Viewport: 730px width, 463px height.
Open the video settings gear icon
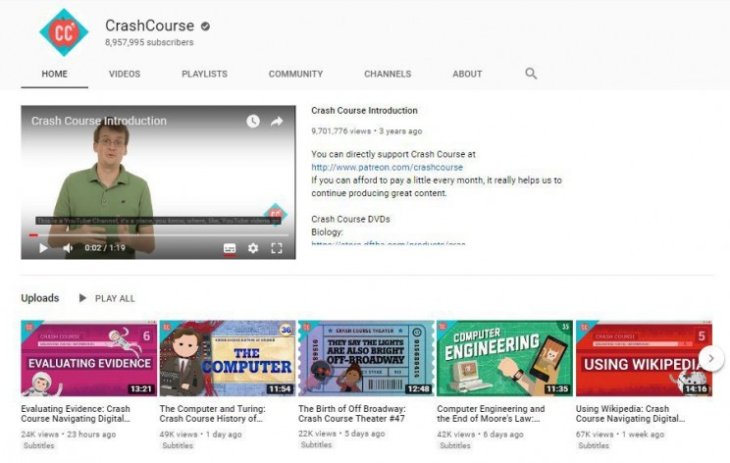(253, 248)
